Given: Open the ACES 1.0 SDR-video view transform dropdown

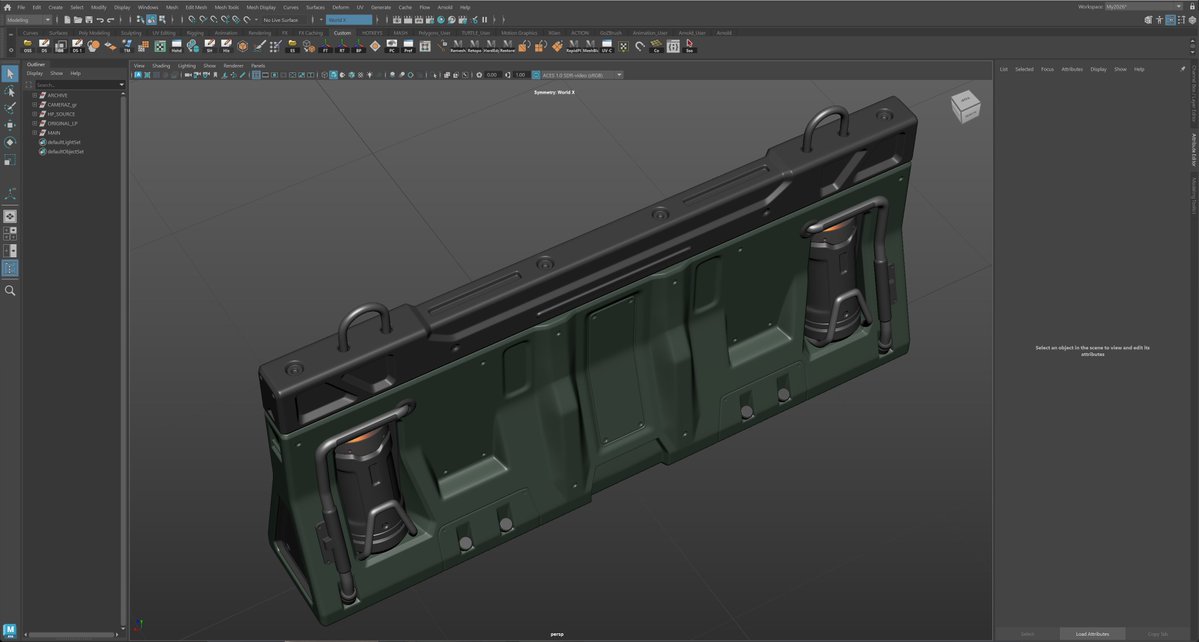Looking at the screenshot, I should point(583,75).
